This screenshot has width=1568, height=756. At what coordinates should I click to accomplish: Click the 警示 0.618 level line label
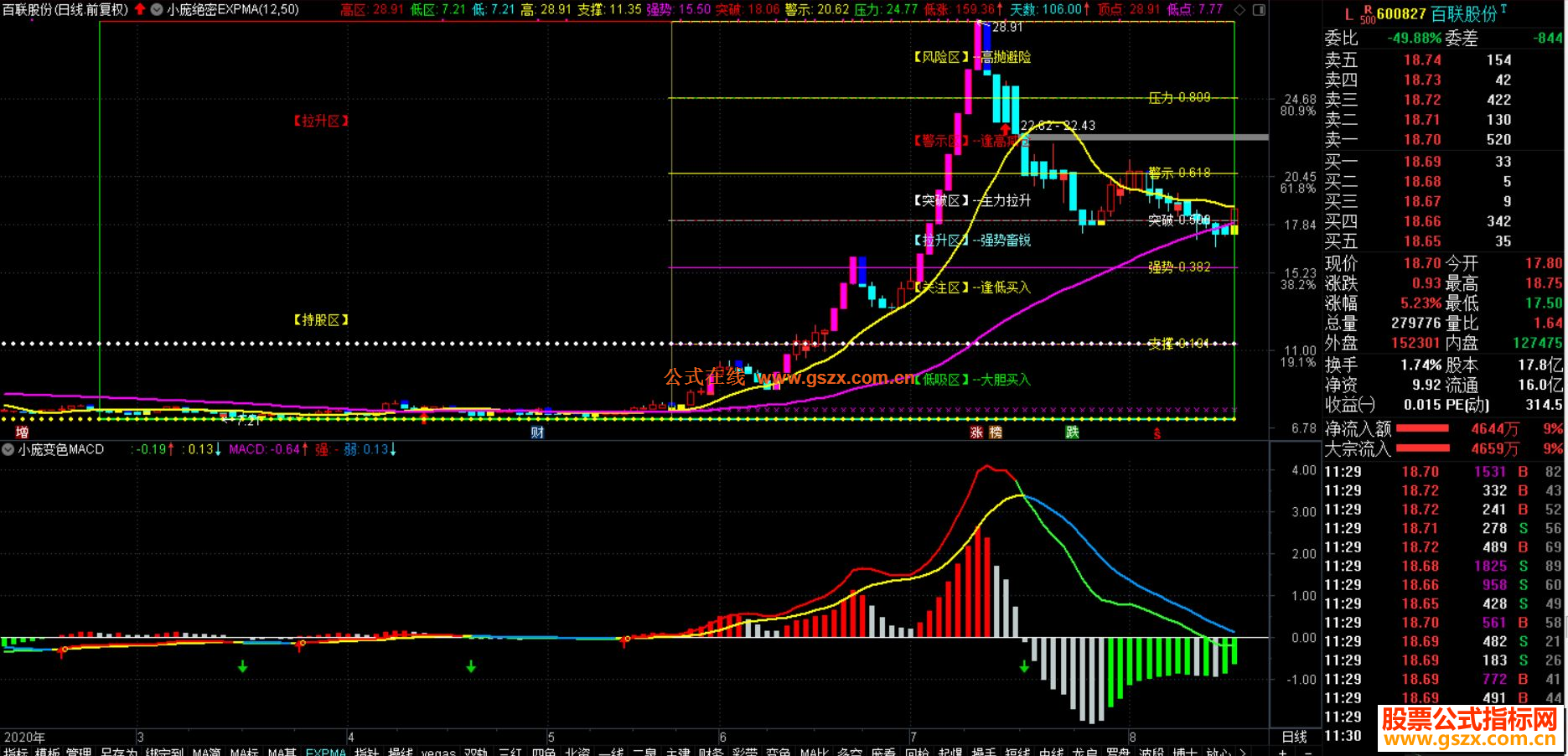coord(1179,173)
